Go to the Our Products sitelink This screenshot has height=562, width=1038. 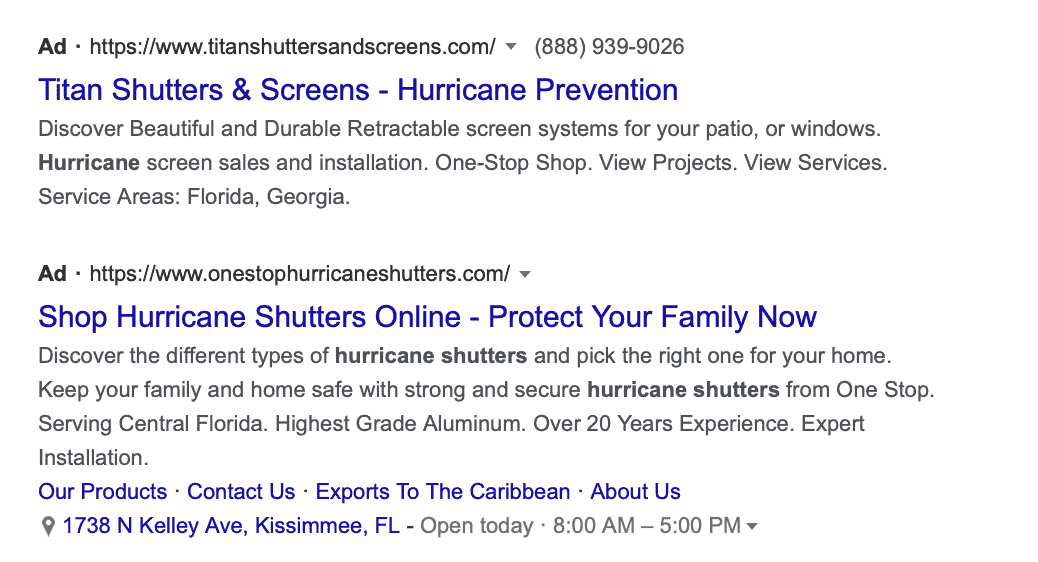(103, 492)
